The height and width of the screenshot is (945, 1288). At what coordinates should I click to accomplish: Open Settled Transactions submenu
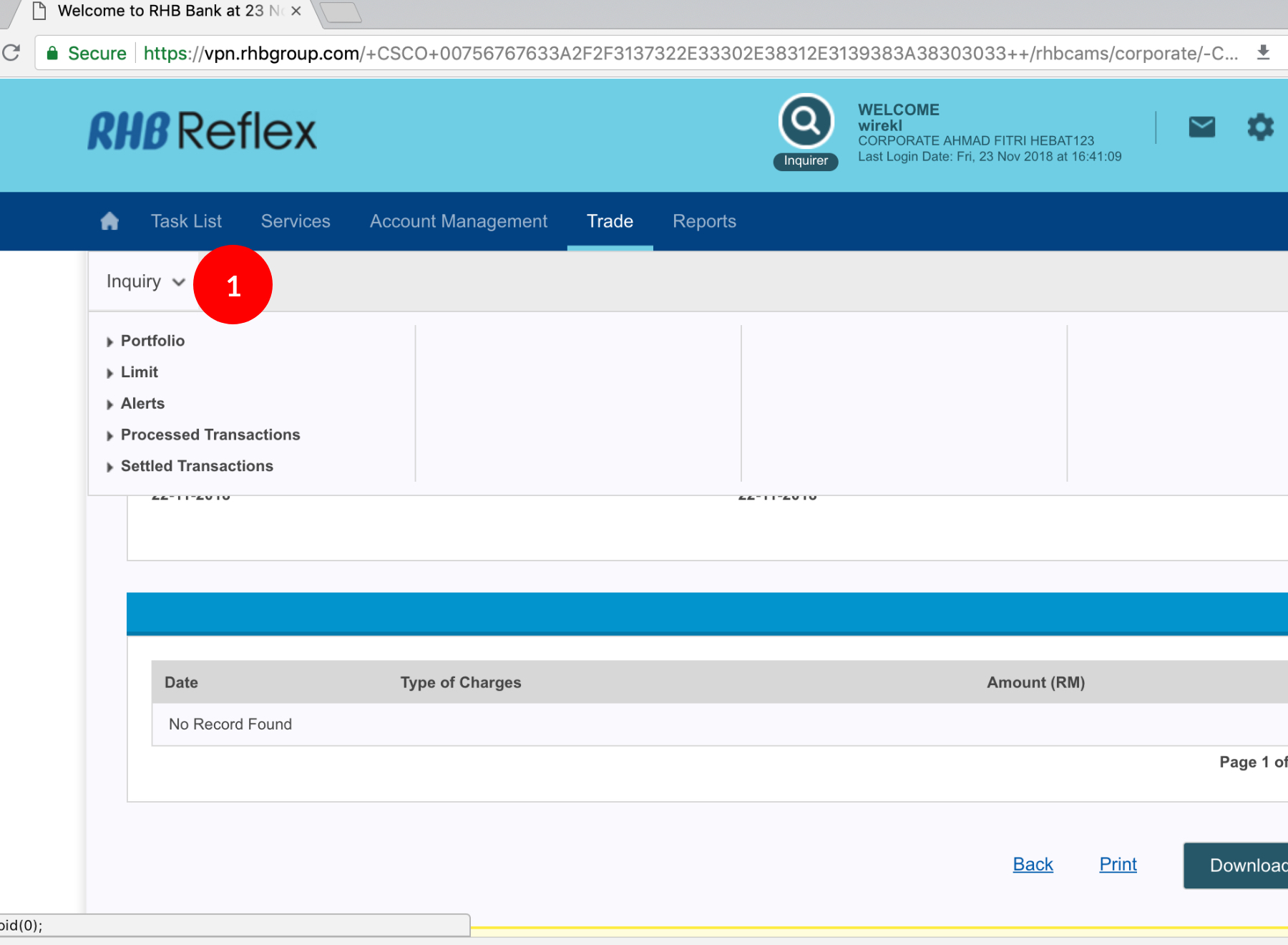pos(197,466)
